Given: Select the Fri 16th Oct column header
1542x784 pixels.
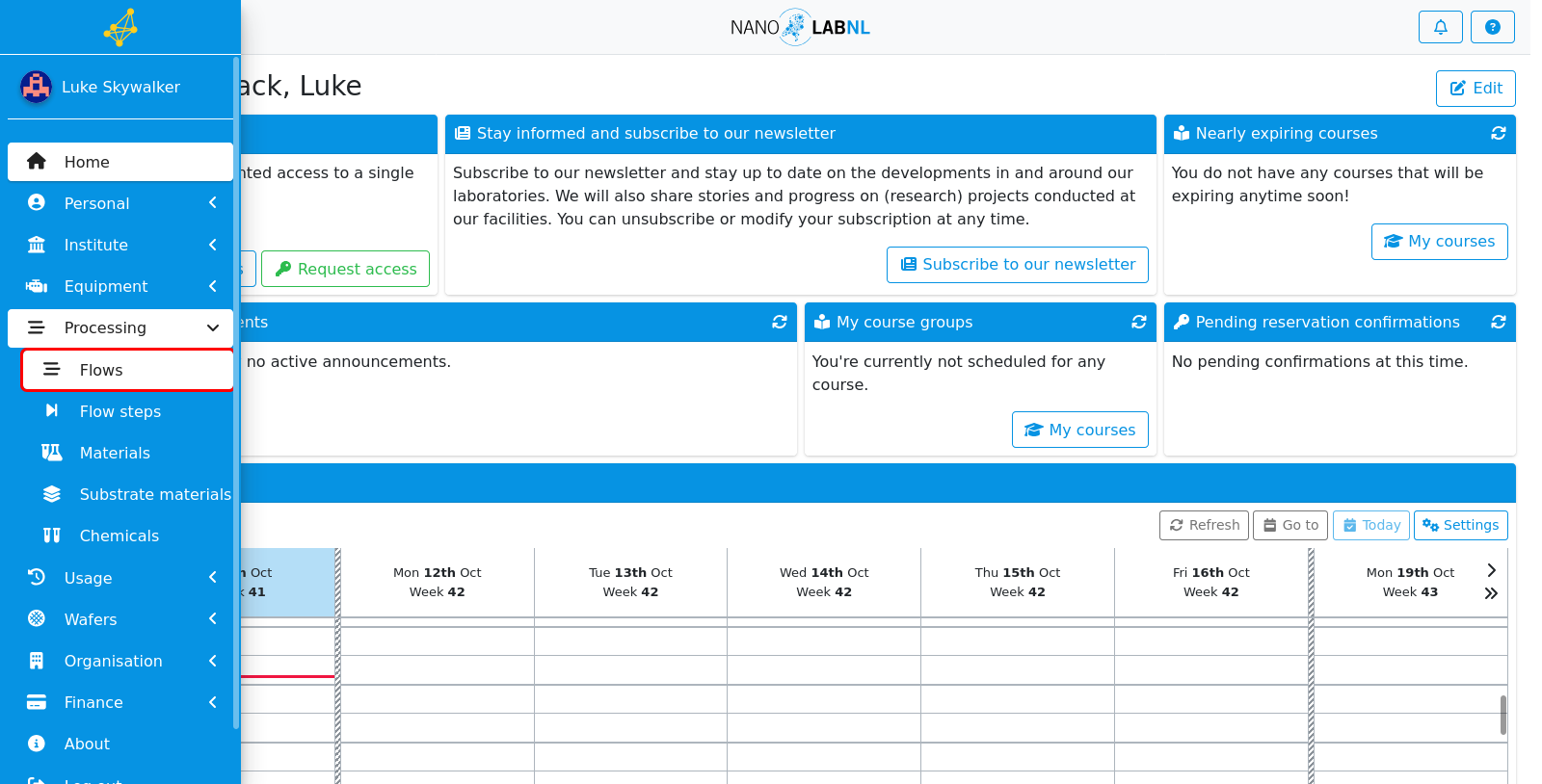Looking at the screenshot, I should click(1211, 582).
